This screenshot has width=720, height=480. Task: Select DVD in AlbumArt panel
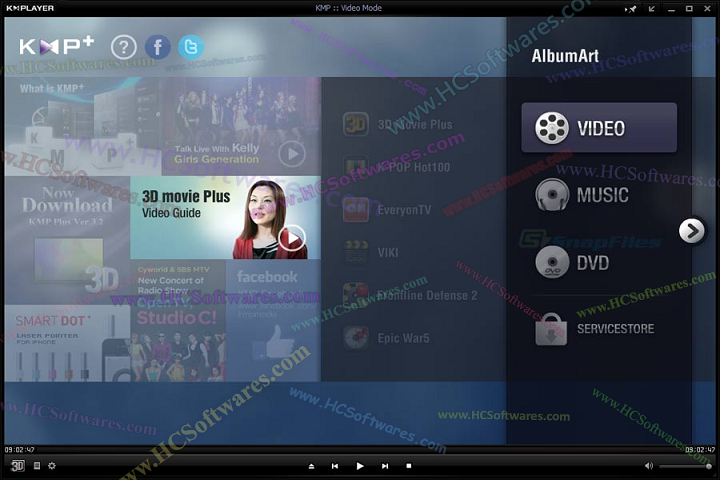573,262
